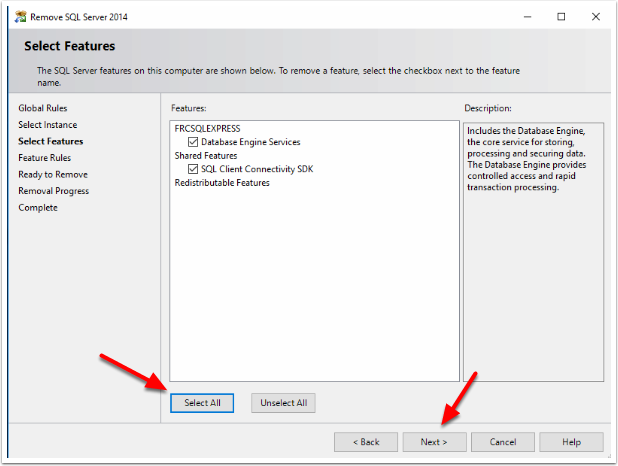Click the Features: list label
618x466 pixels.
(x=188, y=108)
